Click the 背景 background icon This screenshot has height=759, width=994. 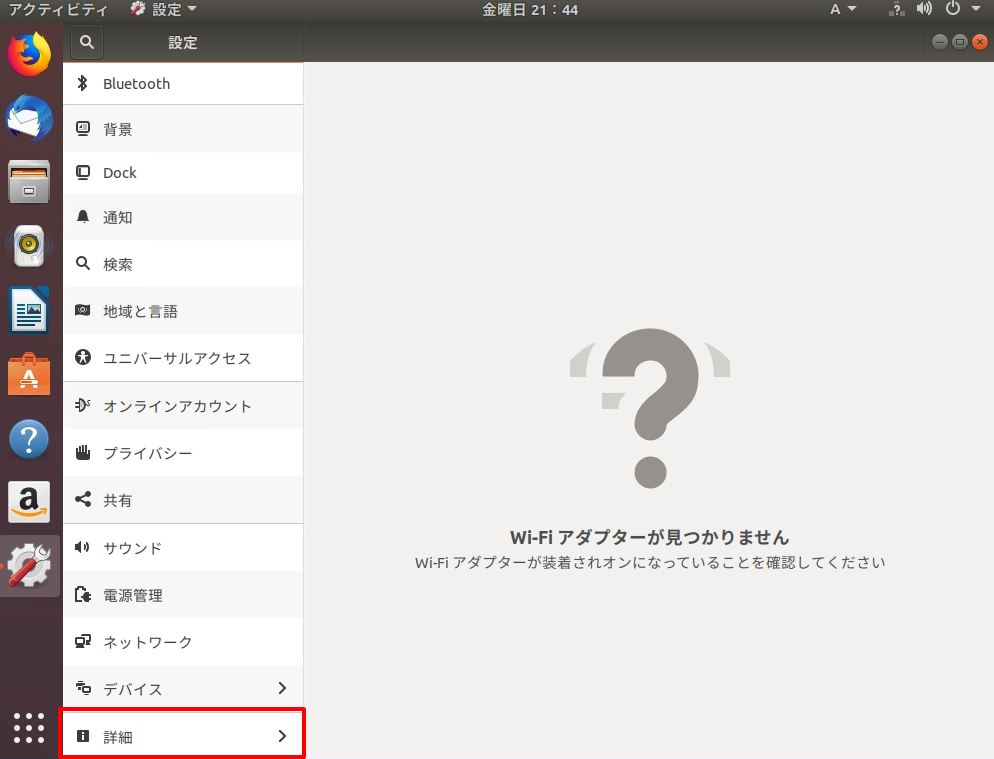(83, 129)
